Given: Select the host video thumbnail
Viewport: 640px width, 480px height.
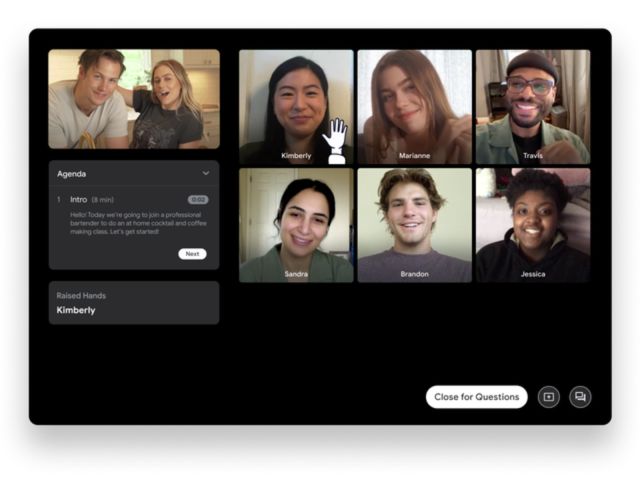Looking at the screenshot, I should 134,99.
